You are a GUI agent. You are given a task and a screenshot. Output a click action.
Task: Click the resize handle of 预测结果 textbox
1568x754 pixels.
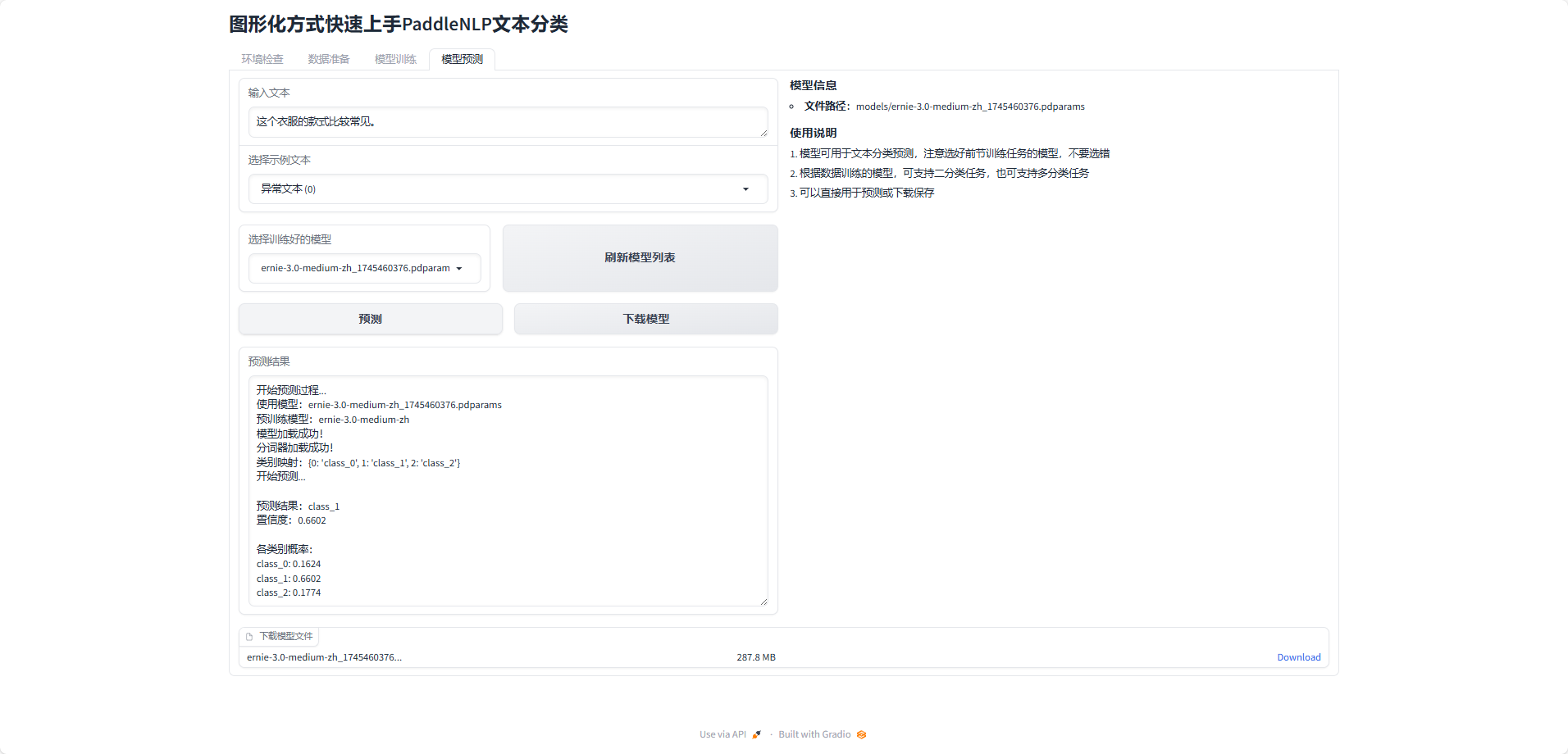763,602
